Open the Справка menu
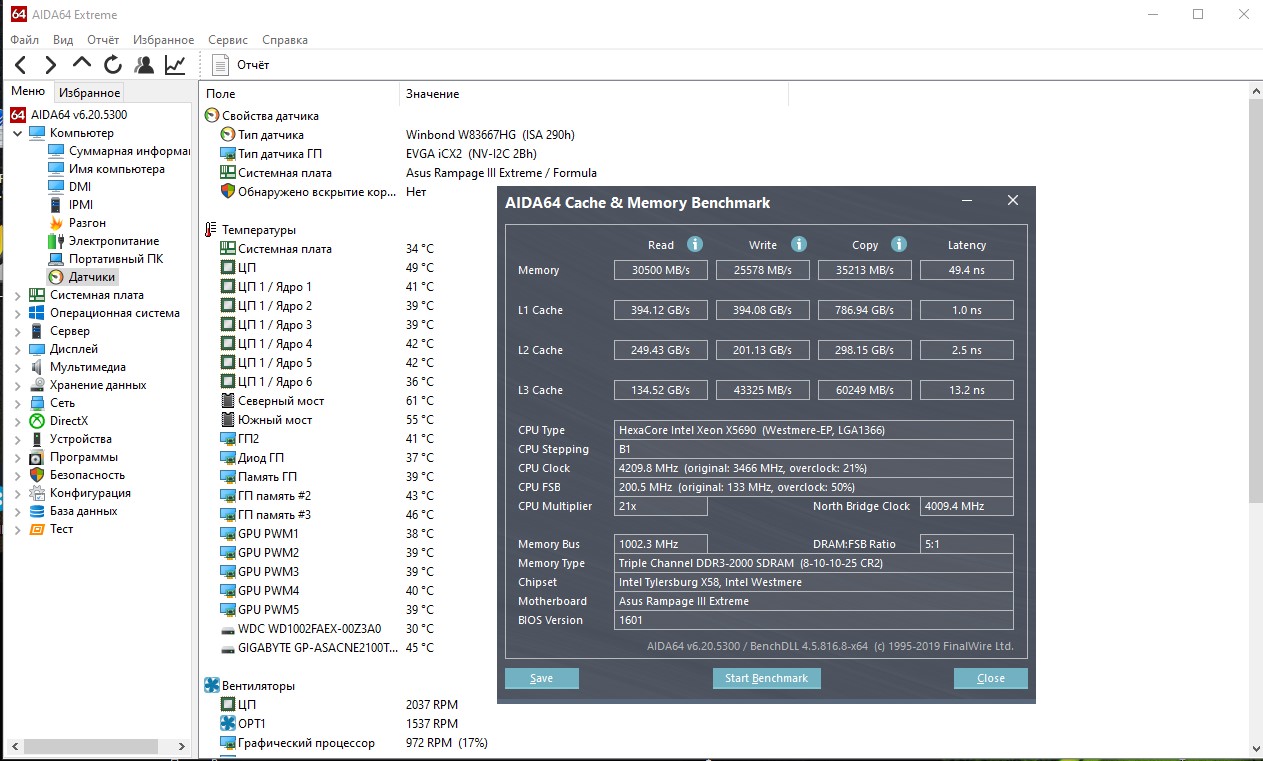The height and width of the screenshot is (761, 1263). (x=285, y=40)
